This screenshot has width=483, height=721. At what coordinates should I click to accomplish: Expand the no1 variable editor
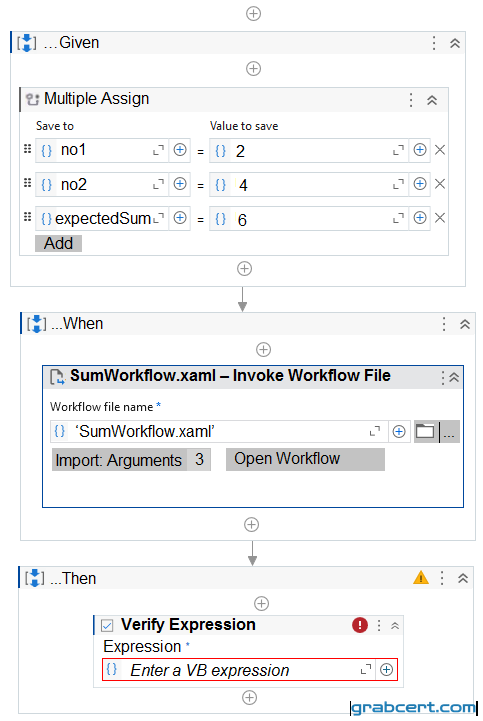point(158,150)
